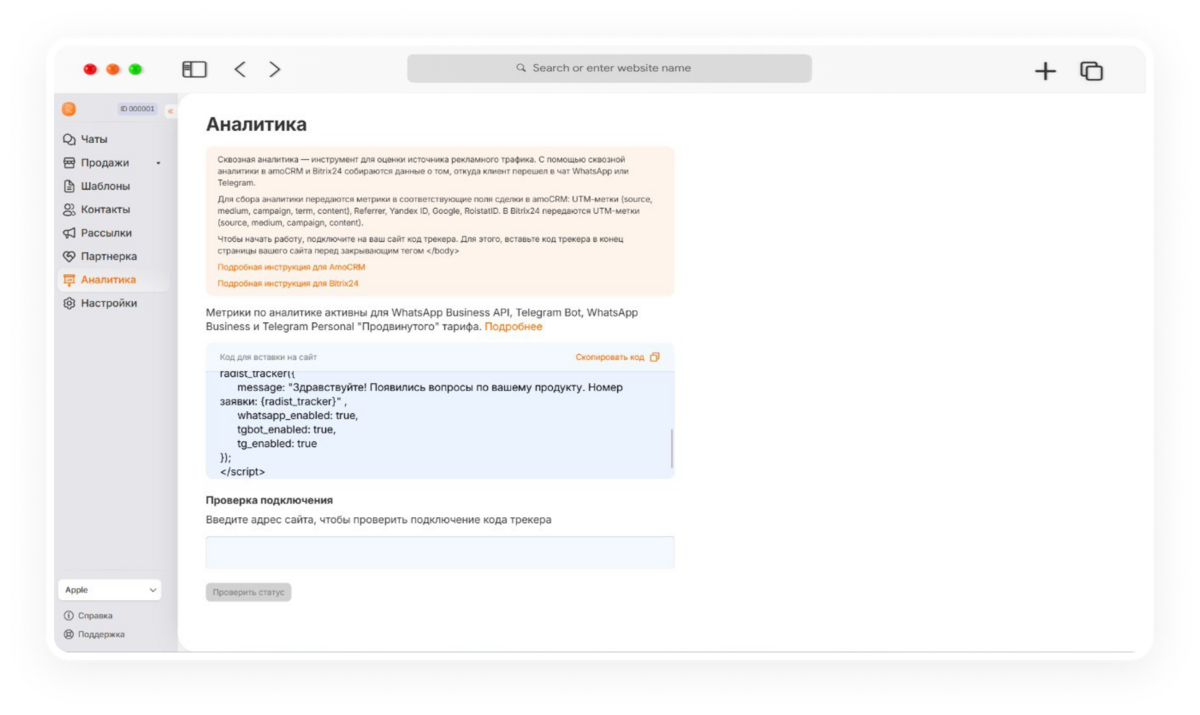This screenshot has height=715, width=1200.
Task: Click the search magnifier in address bar
Action: pos(521,68)
